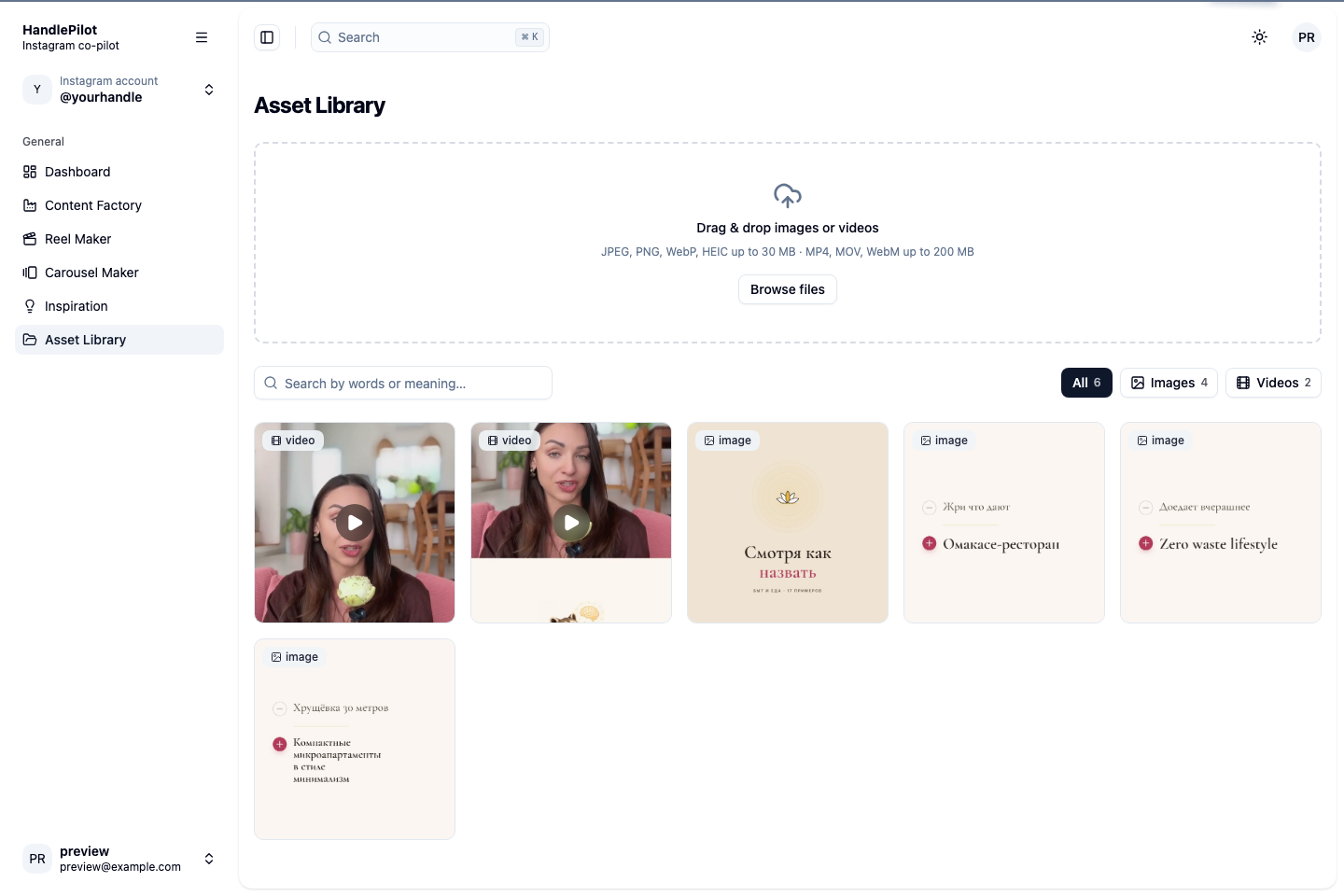Open the 'Zero waste lifestyle' image card
The height and width of the screenshot is (896, 1344).
pos(1221,523)
